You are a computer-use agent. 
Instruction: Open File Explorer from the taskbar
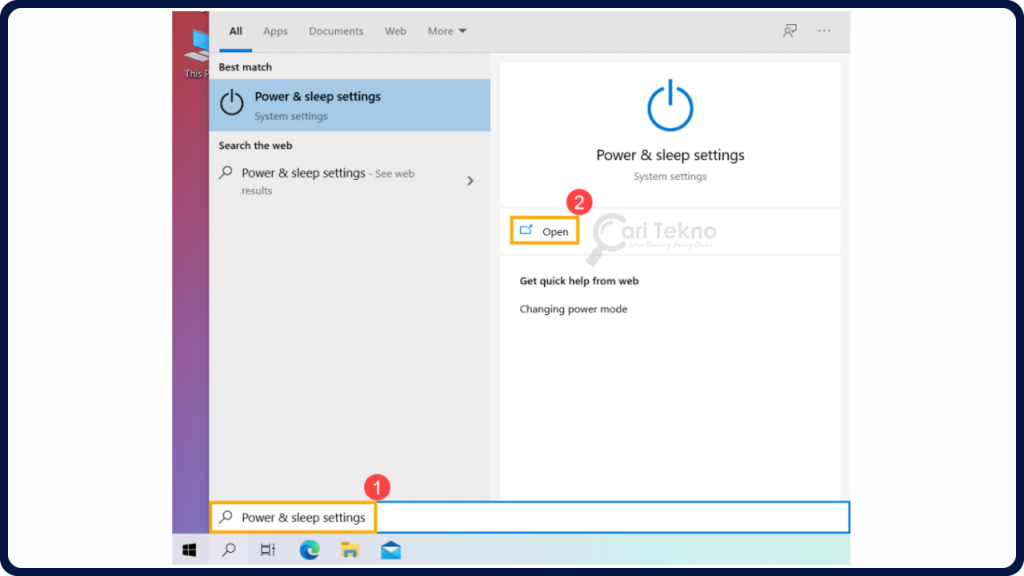349,549
